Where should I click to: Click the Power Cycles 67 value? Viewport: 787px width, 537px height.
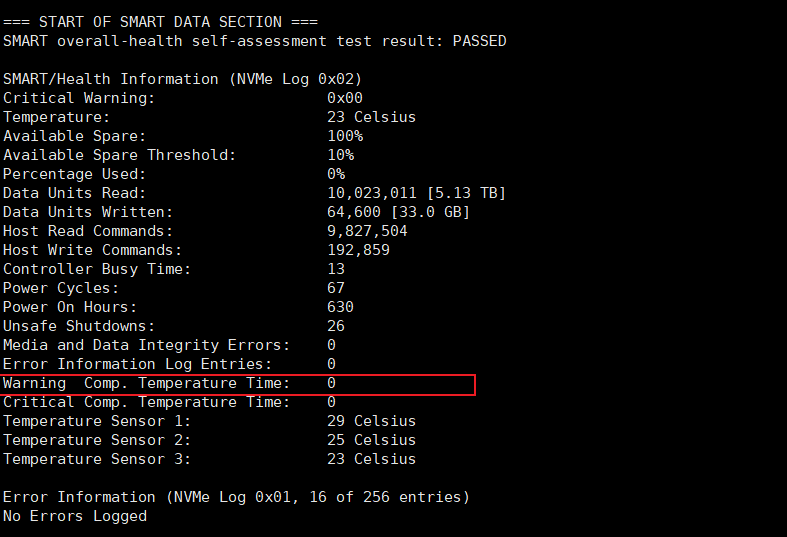pos(336,288)
